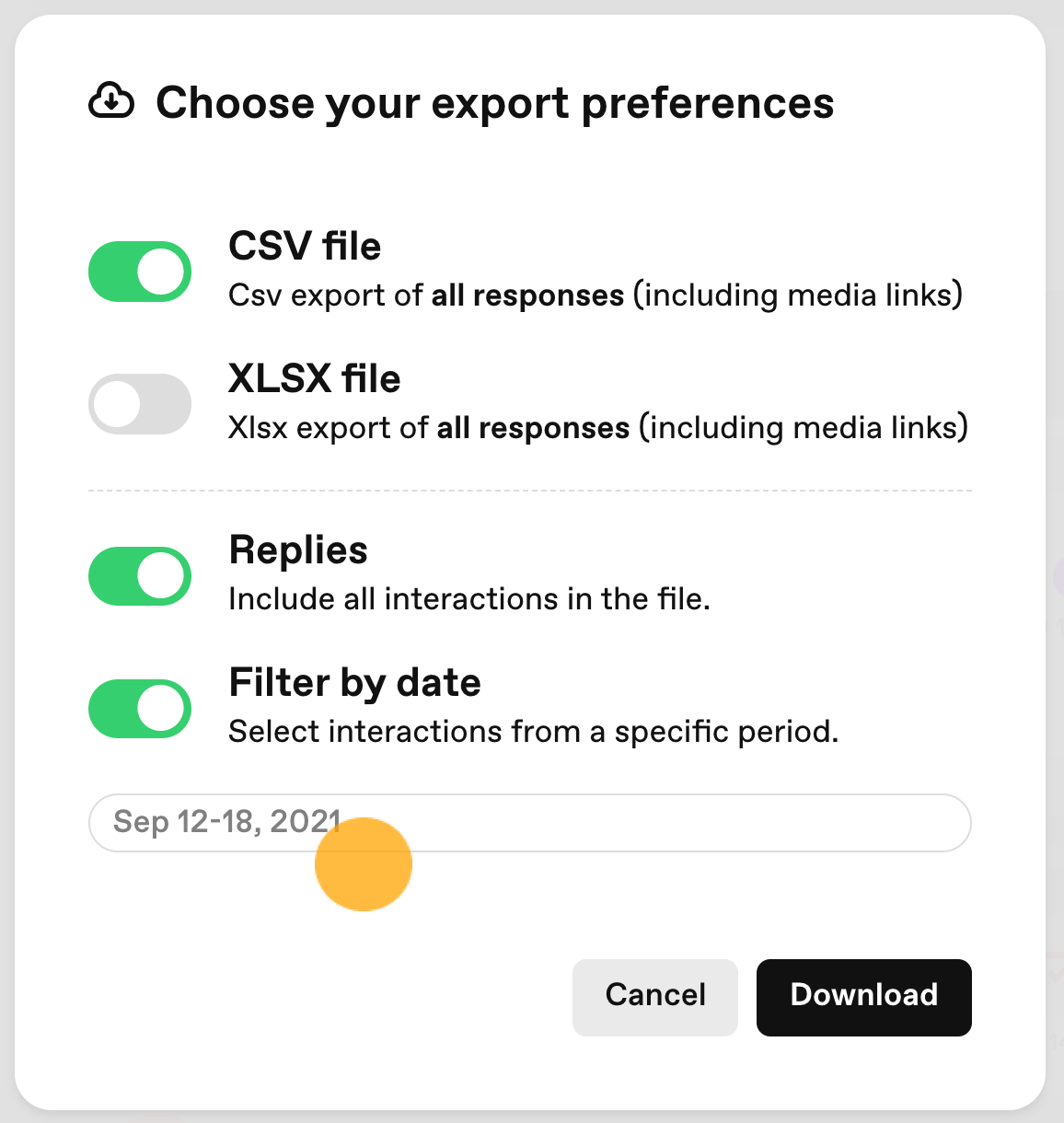Open the Sep 12-18, 2021 date range picker
This screenshot has height=1123, width=1064.
tap(530, 823)
